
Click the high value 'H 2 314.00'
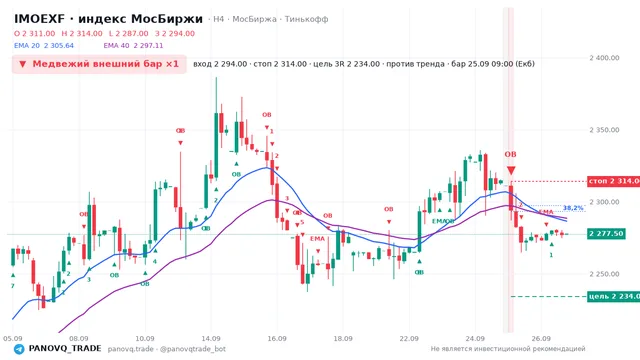(x=82, y=33)
